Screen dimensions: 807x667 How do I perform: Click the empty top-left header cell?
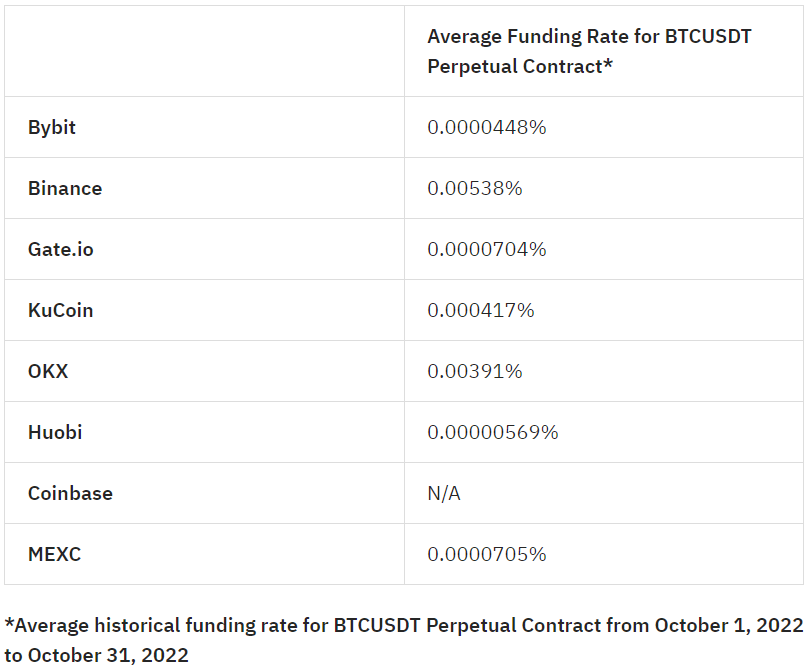204,51
